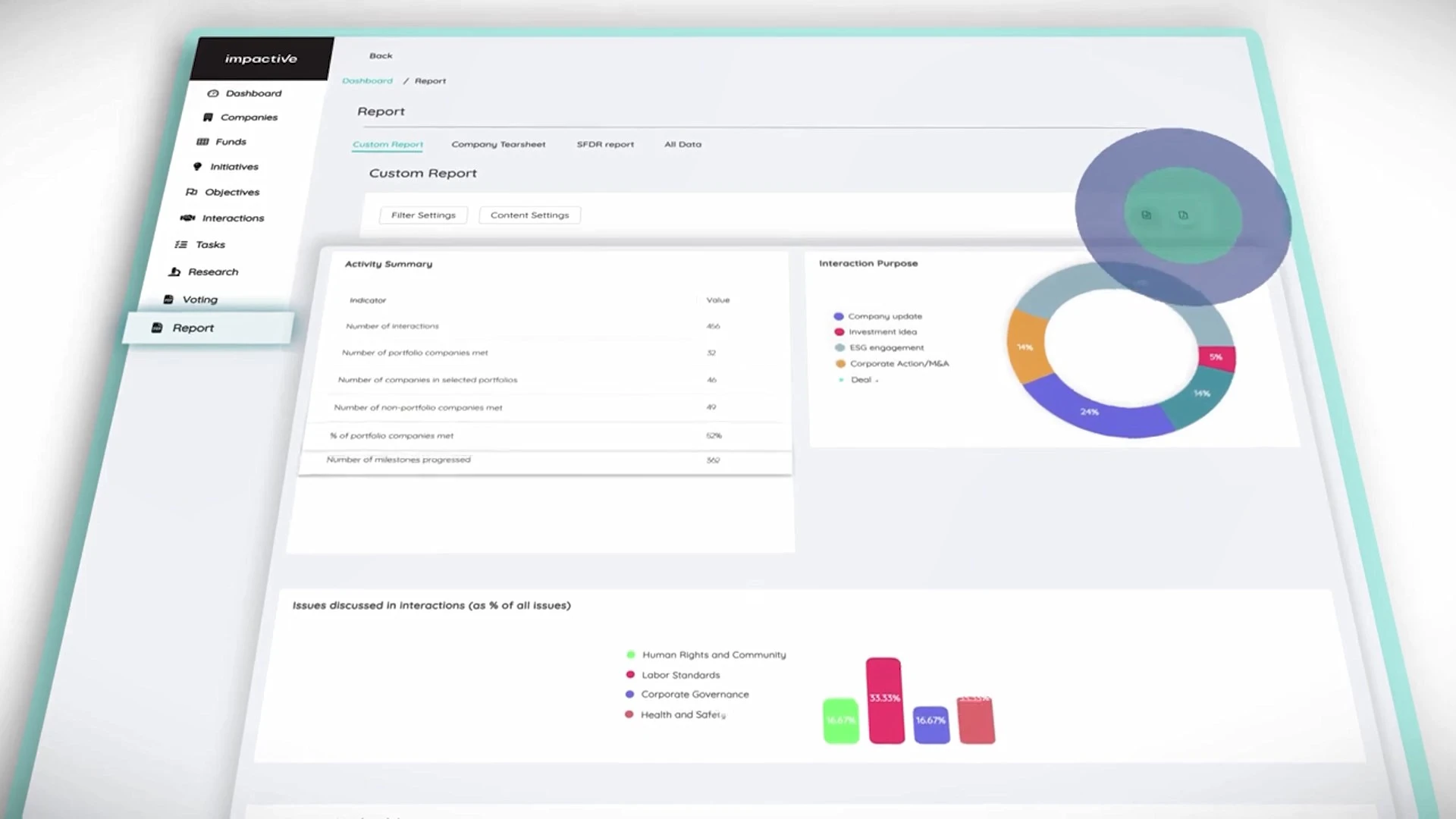The height and width of the screenshot is (819, 1456).
Task: Switch to Company Tearsheet tab
Action: pyautogui.click(x=498, y=144)
